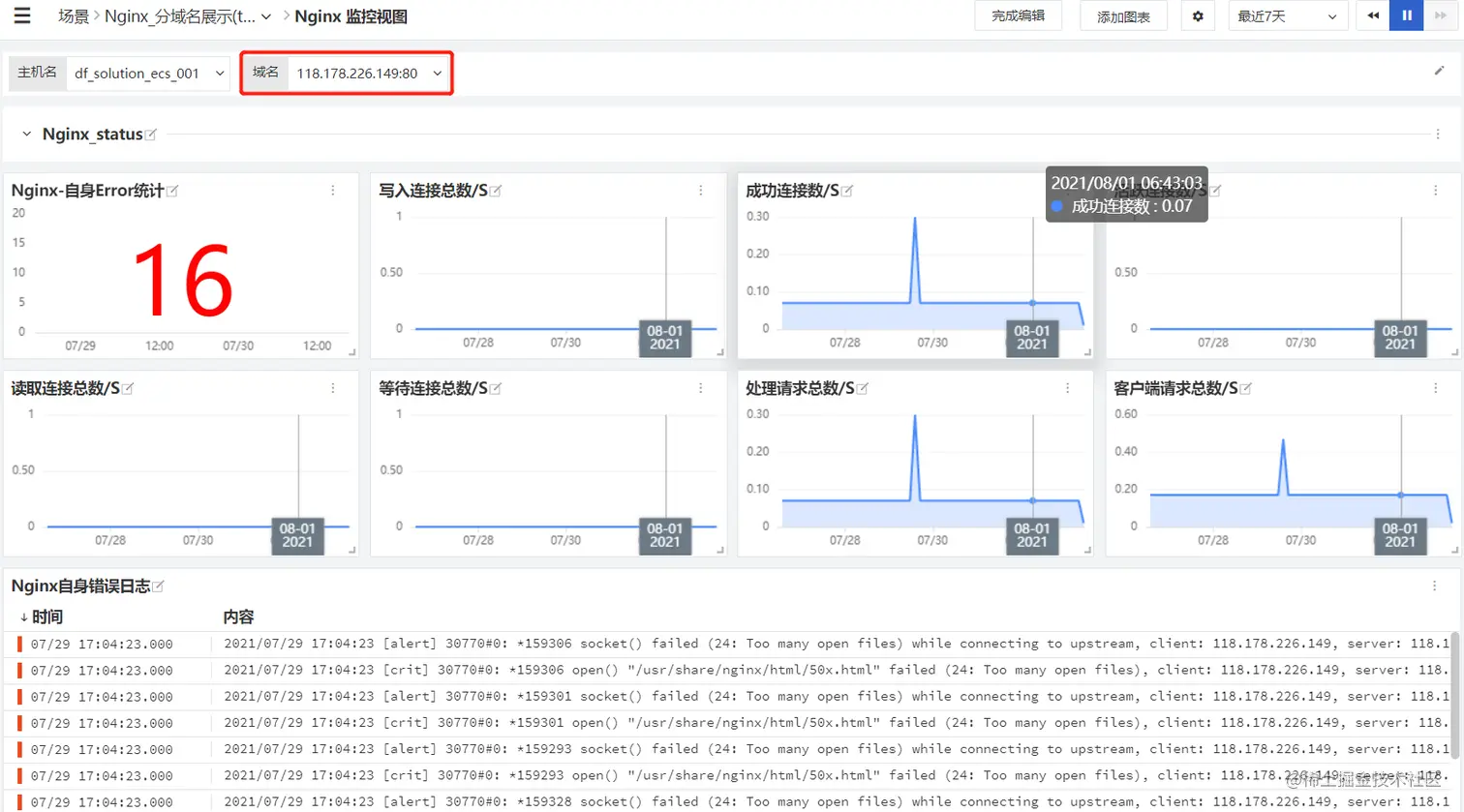
Task: Open more menu of 写入连接总数/S chart
Action: click(701, 191)
